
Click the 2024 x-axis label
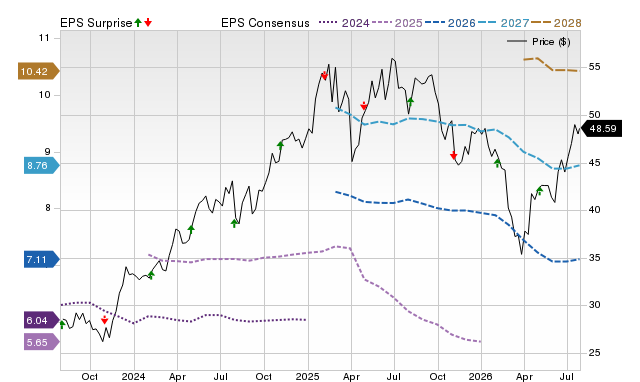coord(134,376)
